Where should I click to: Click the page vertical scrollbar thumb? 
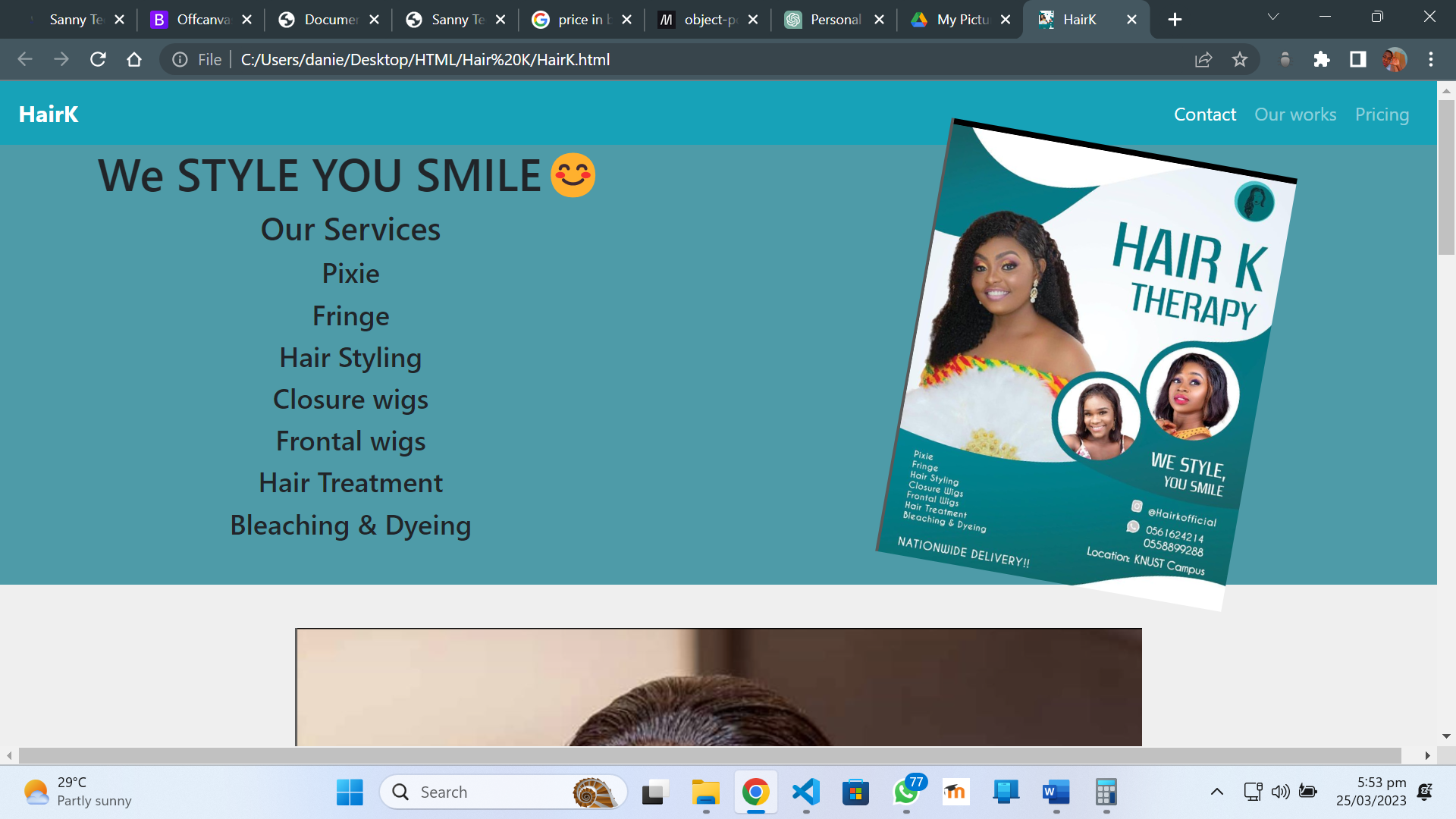click(x=1446, y=176)
